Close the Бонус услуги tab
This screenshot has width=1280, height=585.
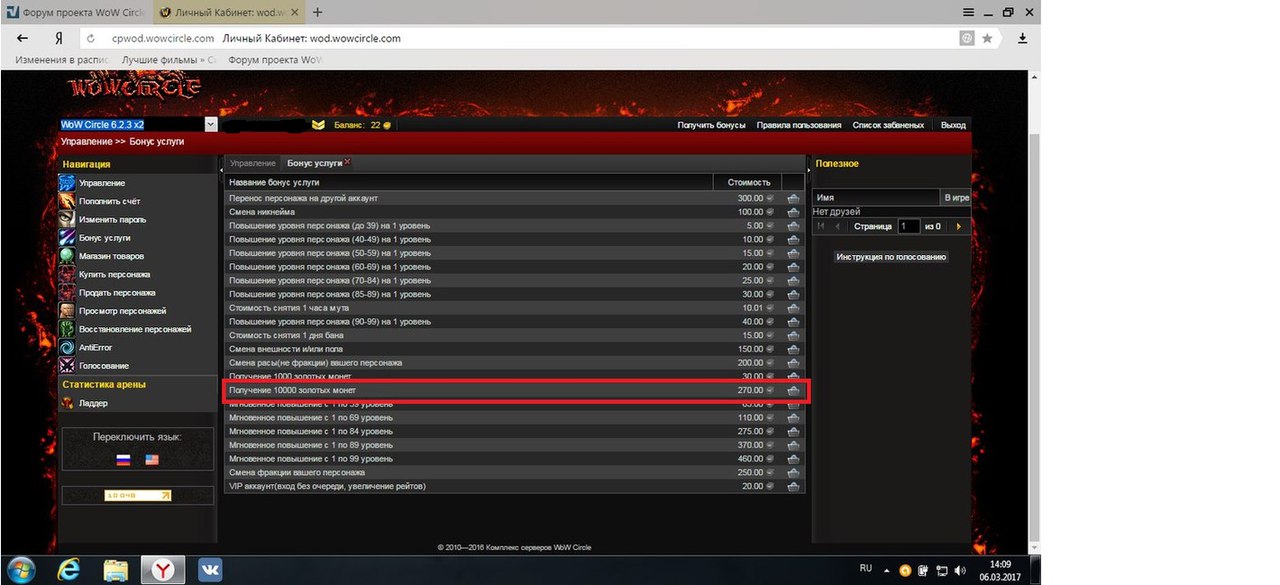tap(347, 161)
